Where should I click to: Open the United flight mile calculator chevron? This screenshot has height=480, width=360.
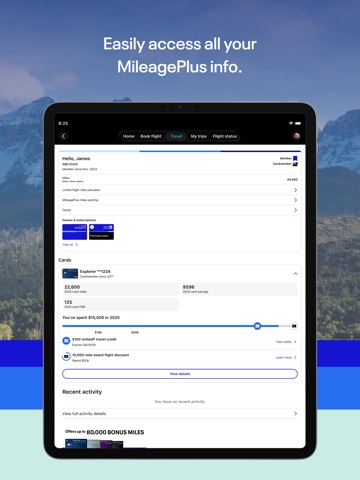[295, 190]
